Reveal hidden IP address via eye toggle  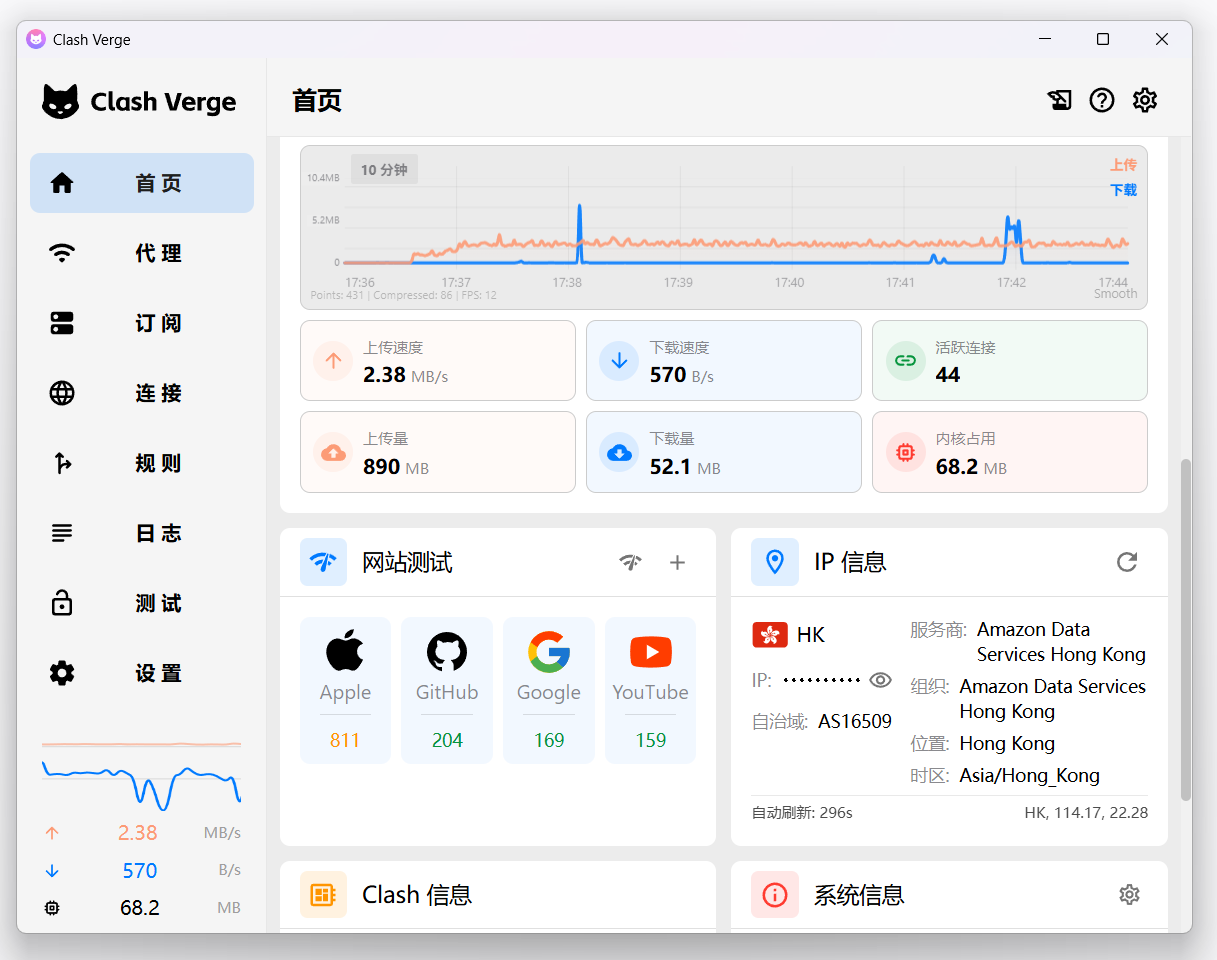(x=880, y=679)
